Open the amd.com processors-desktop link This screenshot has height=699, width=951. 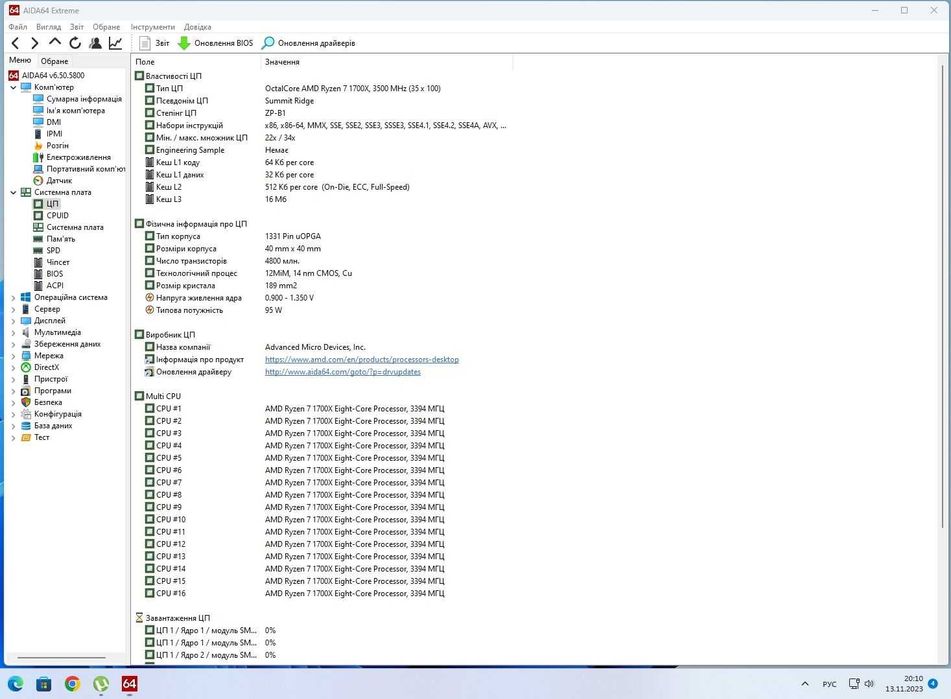[x=361, y=360]
